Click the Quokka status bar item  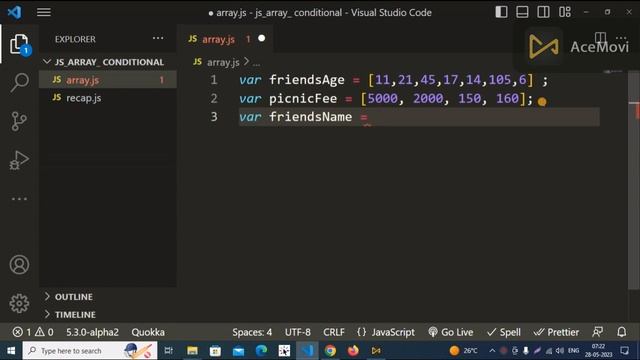148,332
